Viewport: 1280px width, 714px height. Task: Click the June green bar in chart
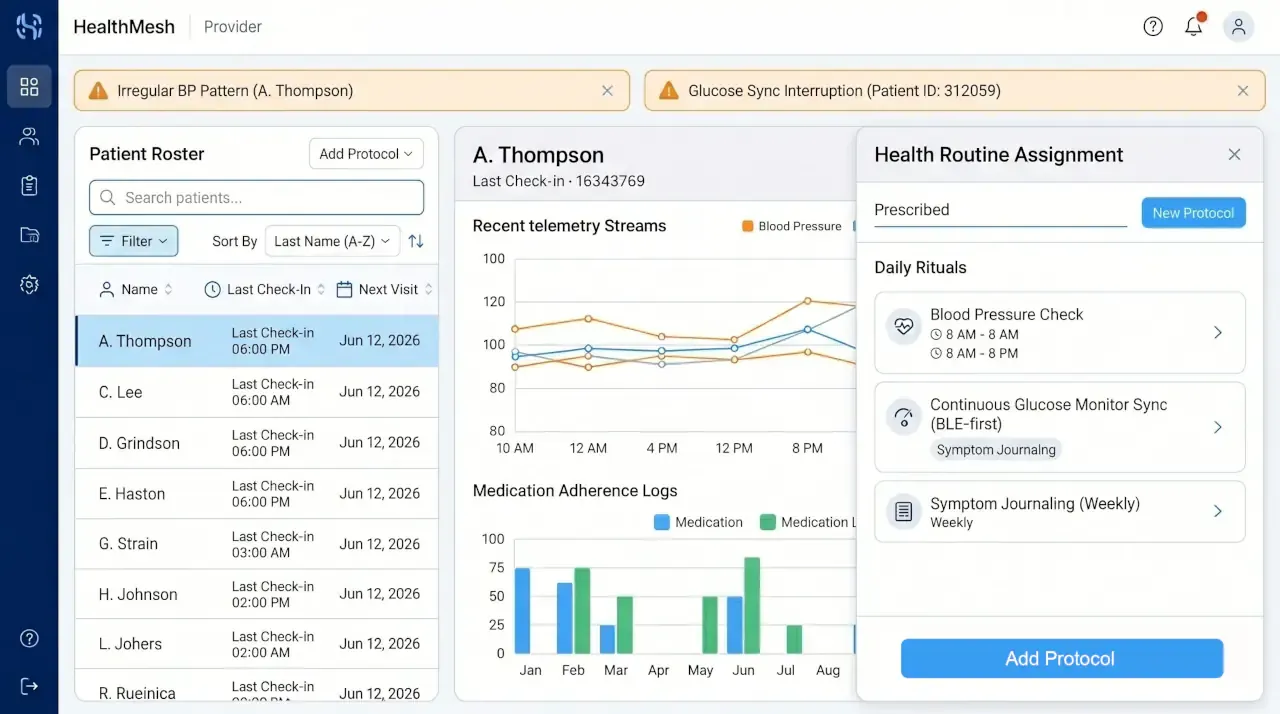point(752,605)
